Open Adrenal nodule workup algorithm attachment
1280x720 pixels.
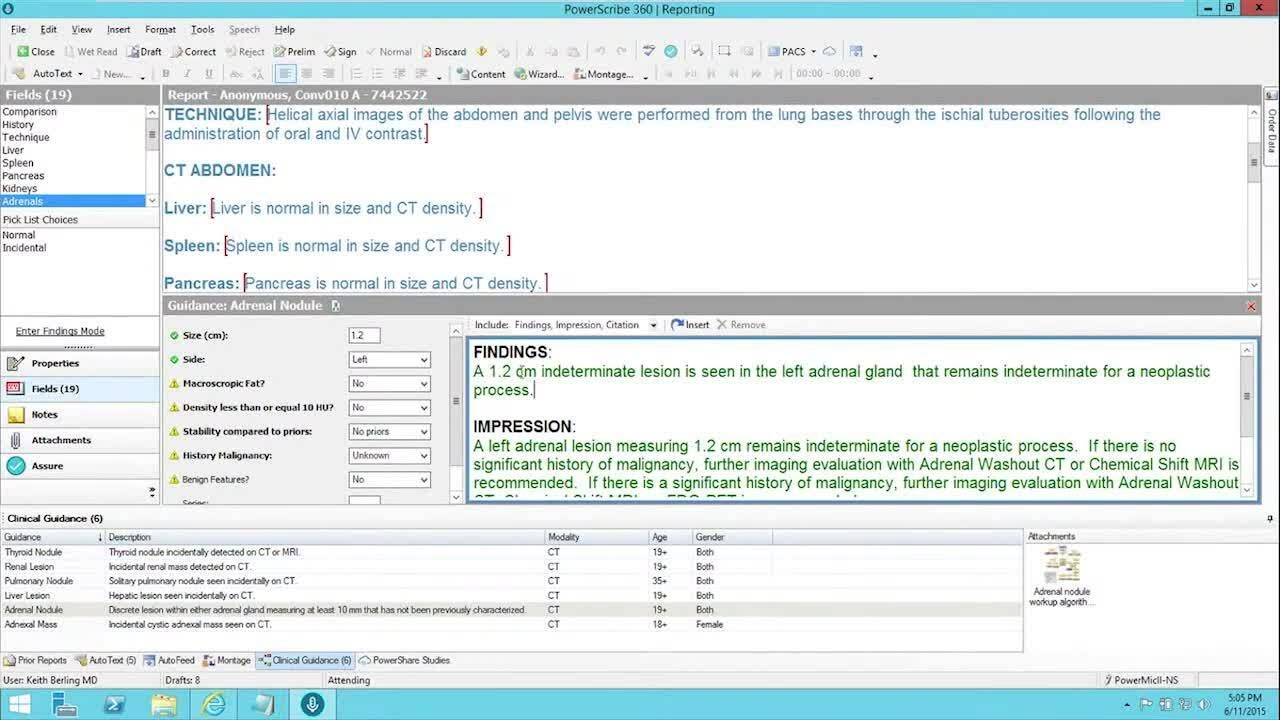tap(1062, 578)
